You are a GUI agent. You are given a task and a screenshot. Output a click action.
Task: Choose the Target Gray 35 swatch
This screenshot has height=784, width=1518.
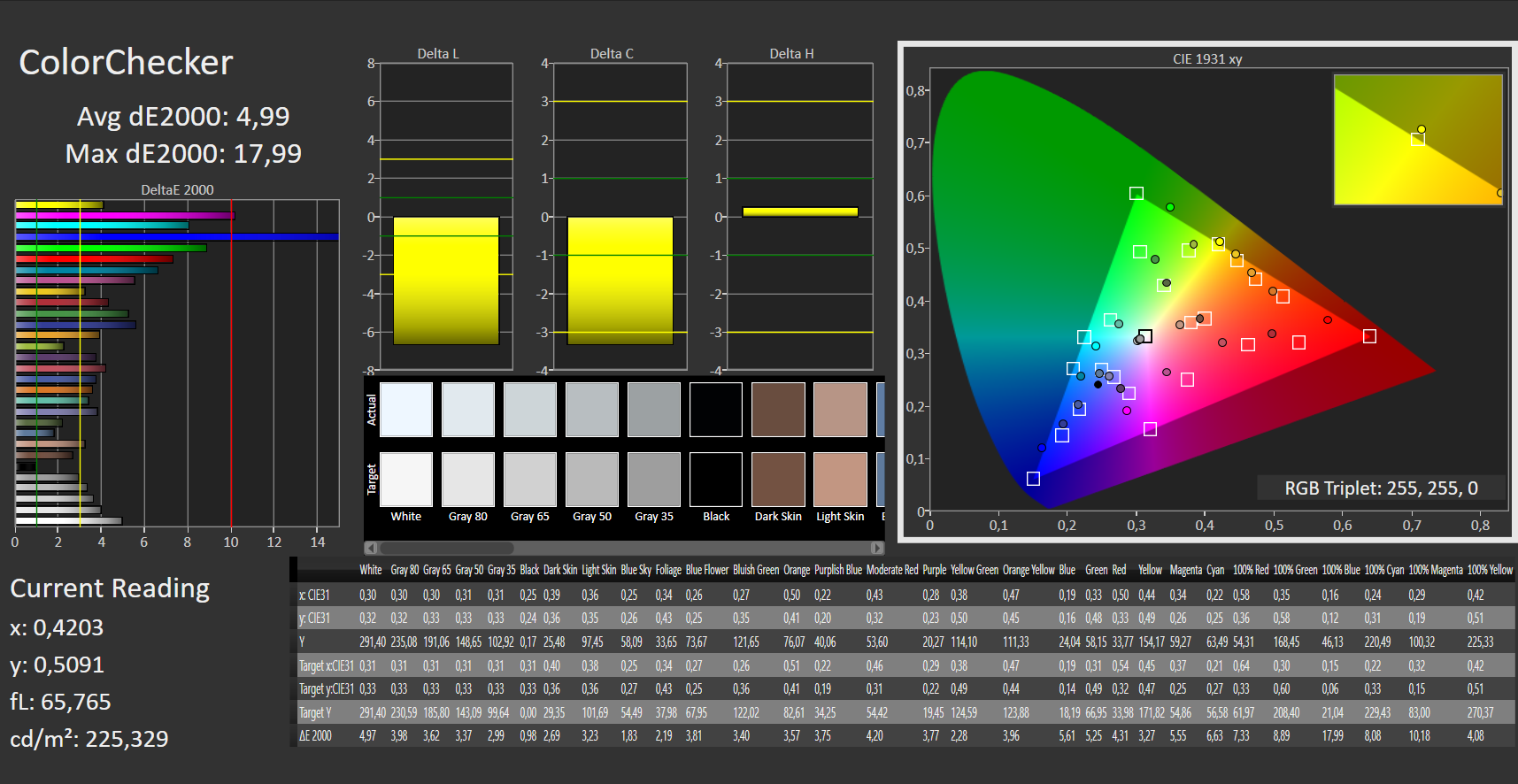[x=654, y=480]
